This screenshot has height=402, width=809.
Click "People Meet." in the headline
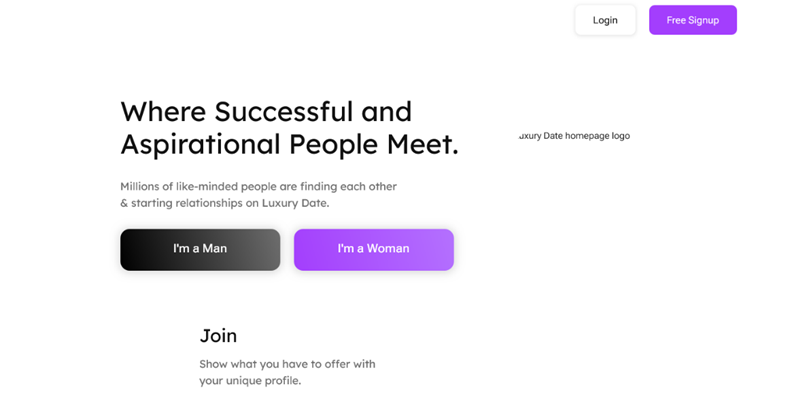pyautogui.click(x=374, y=144)
